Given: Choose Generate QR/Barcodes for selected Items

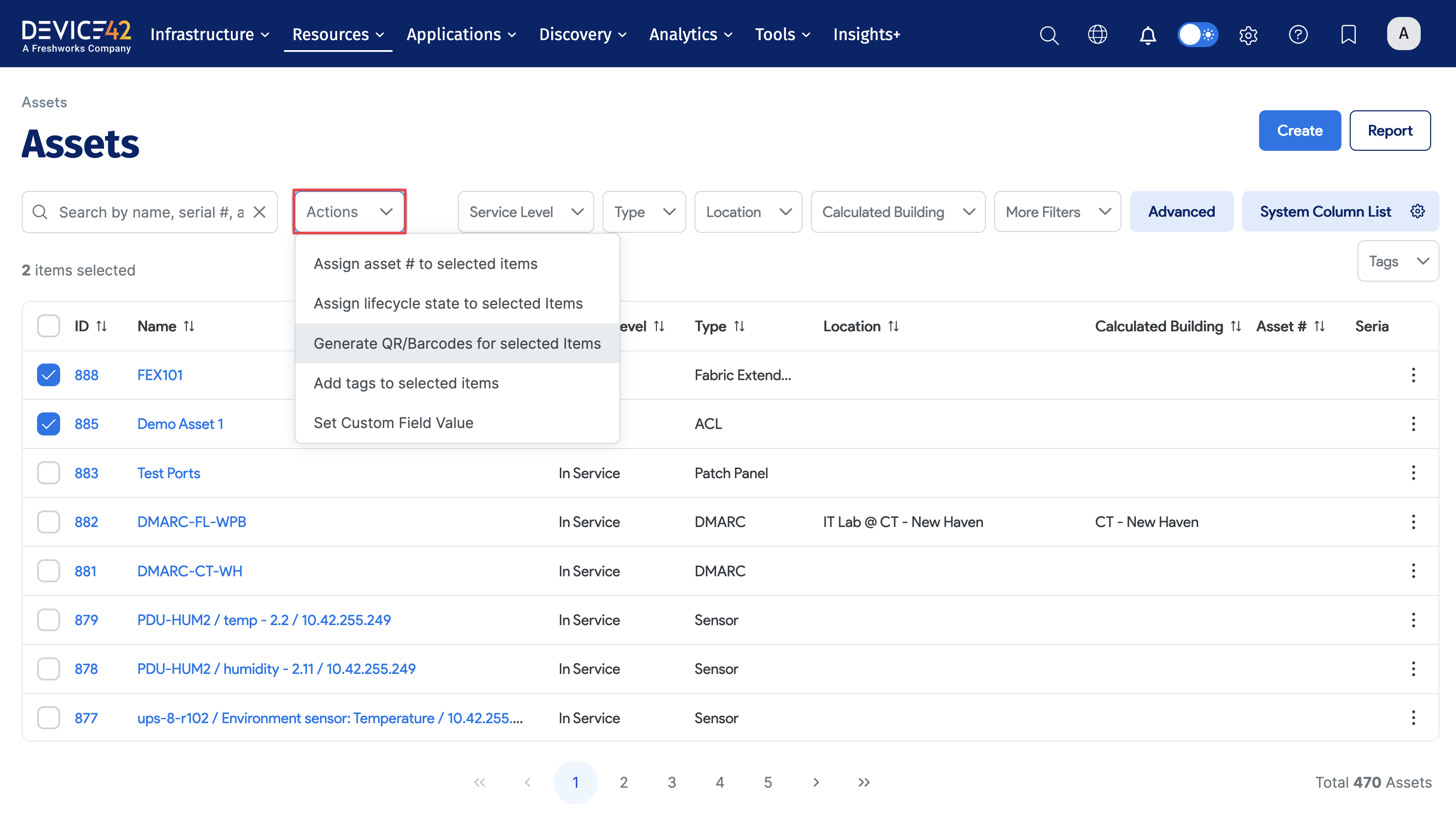Looking at the screenshot, I should (x=457, y=343).
